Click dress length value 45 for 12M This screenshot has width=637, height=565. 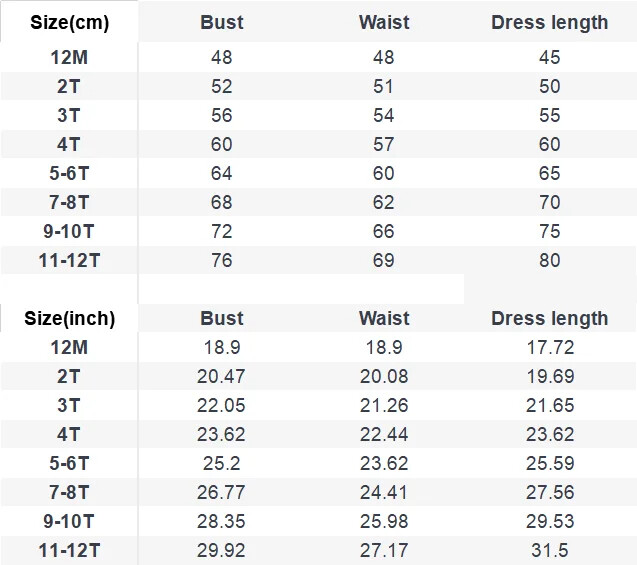click(550, 57)
